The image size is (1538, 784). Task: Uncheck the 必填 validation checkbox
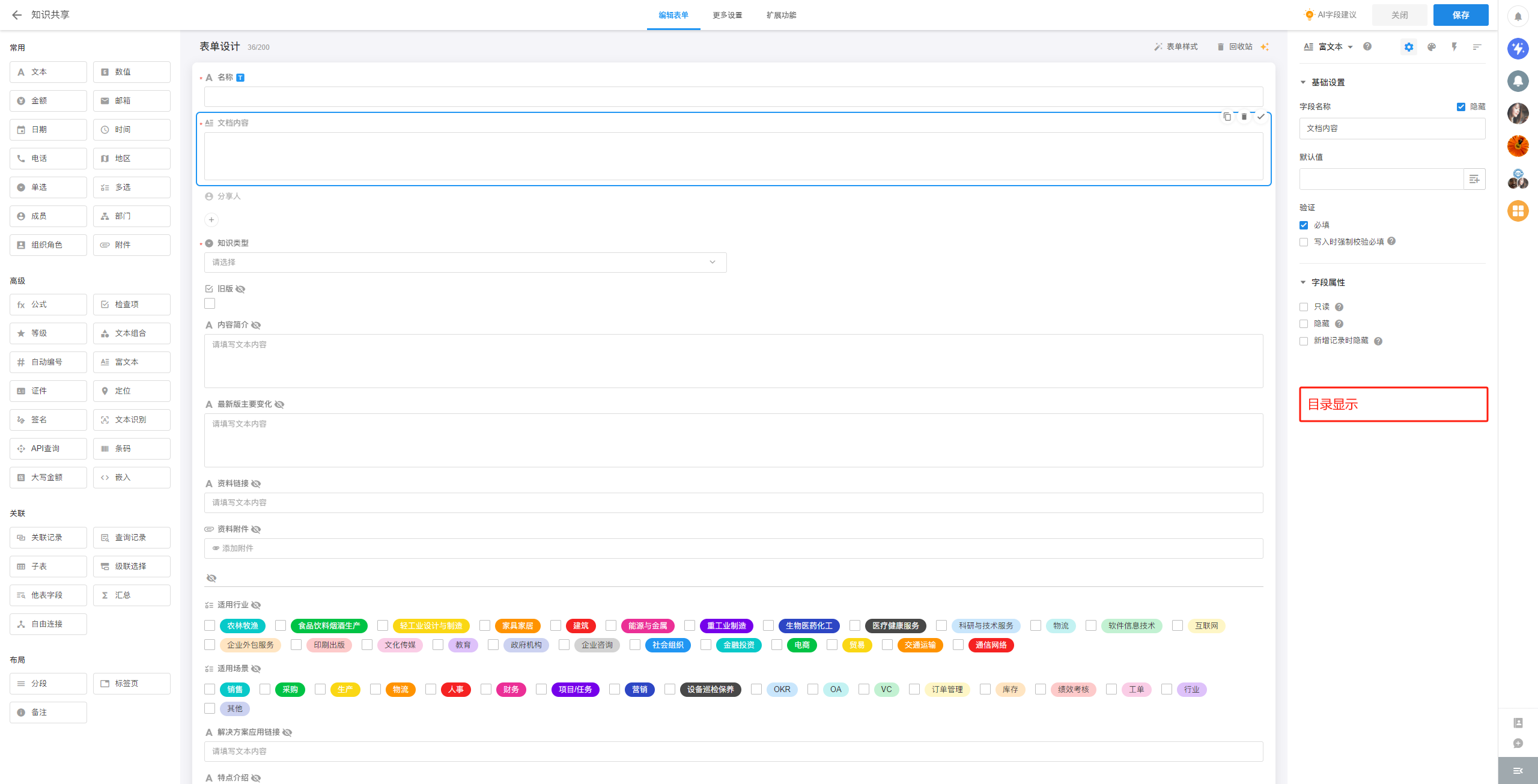[x=1304, y=225]
